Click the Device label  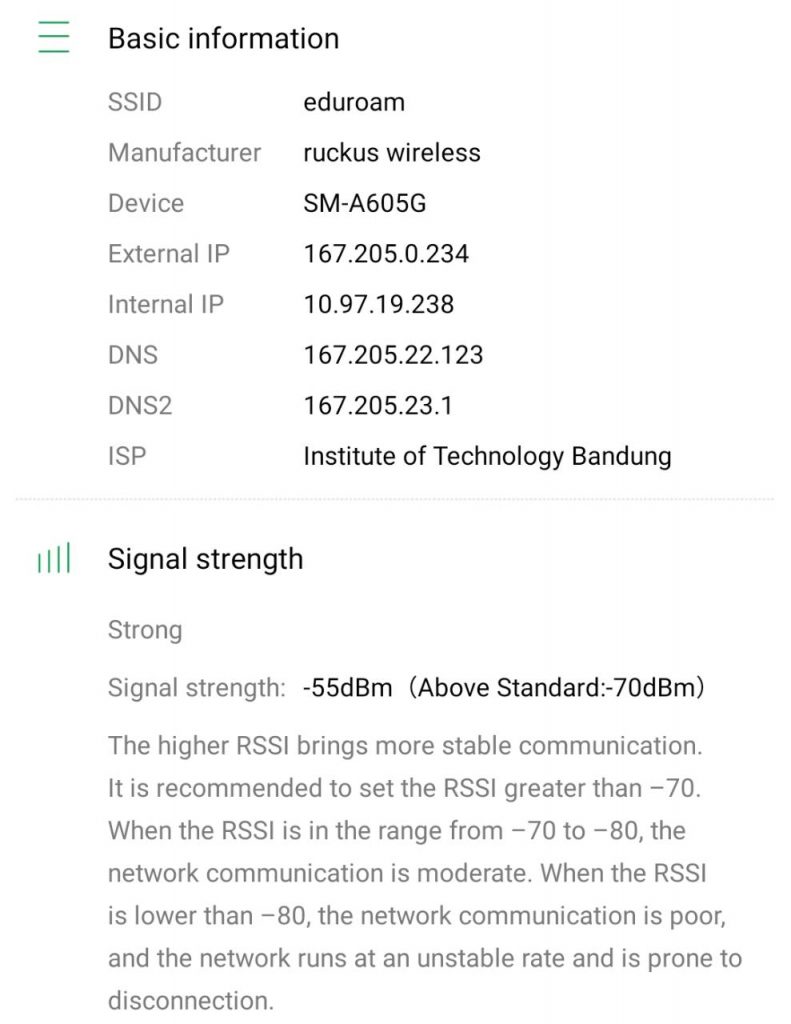pyautogui.click(x=146, y=203)
